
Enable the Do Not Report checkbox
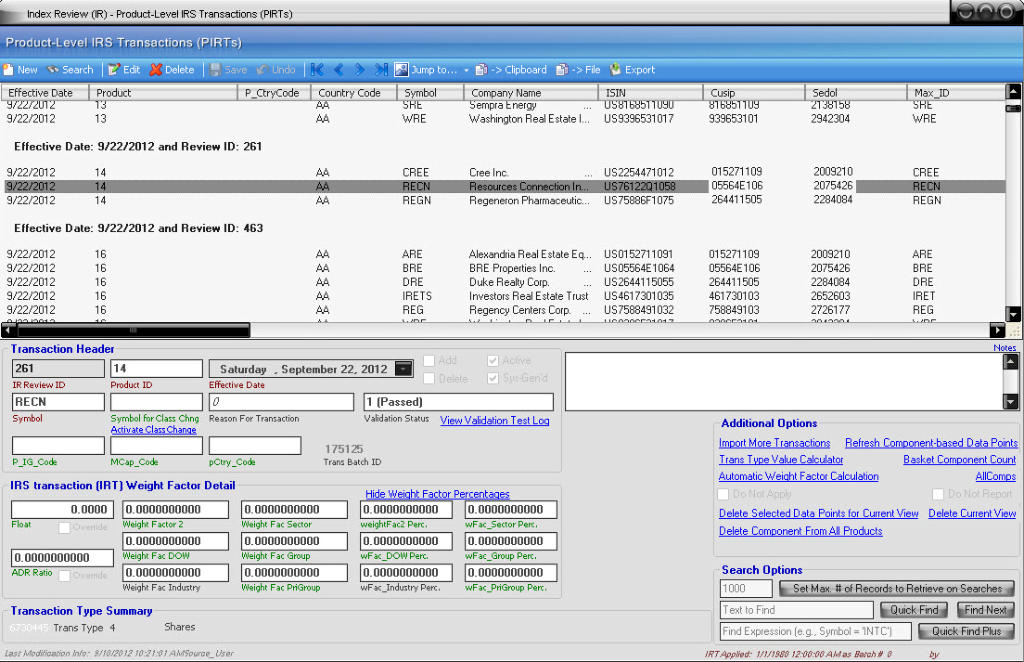pyautogui.click(x=938, y=494)
